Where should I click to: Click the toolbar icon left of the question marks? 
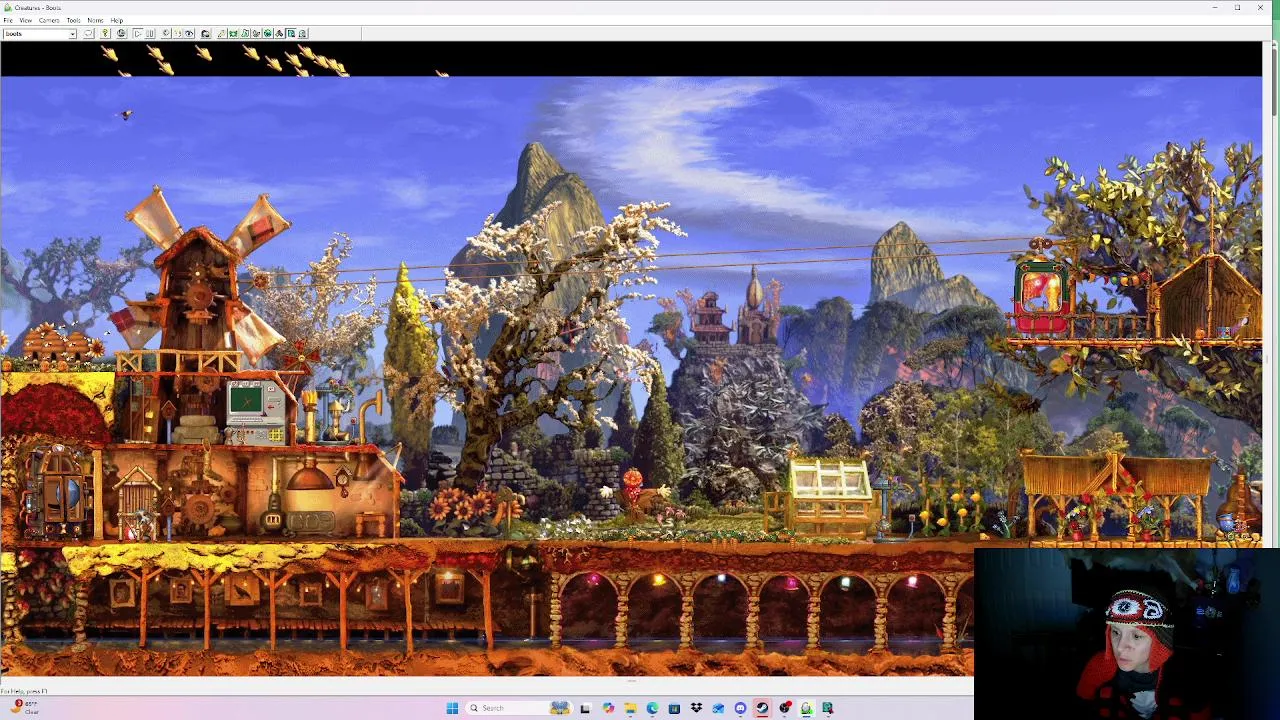(x=165, y=34)
